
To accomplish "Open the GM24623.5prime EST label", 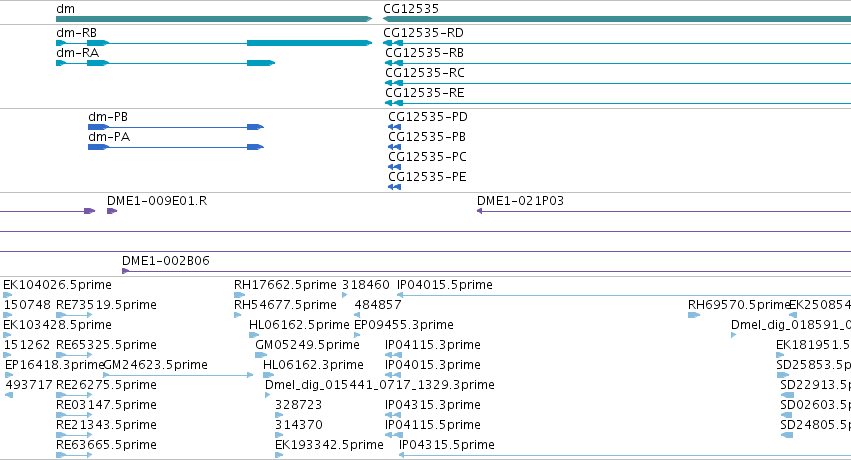I will pyautogui.click(x=156, y=365).
